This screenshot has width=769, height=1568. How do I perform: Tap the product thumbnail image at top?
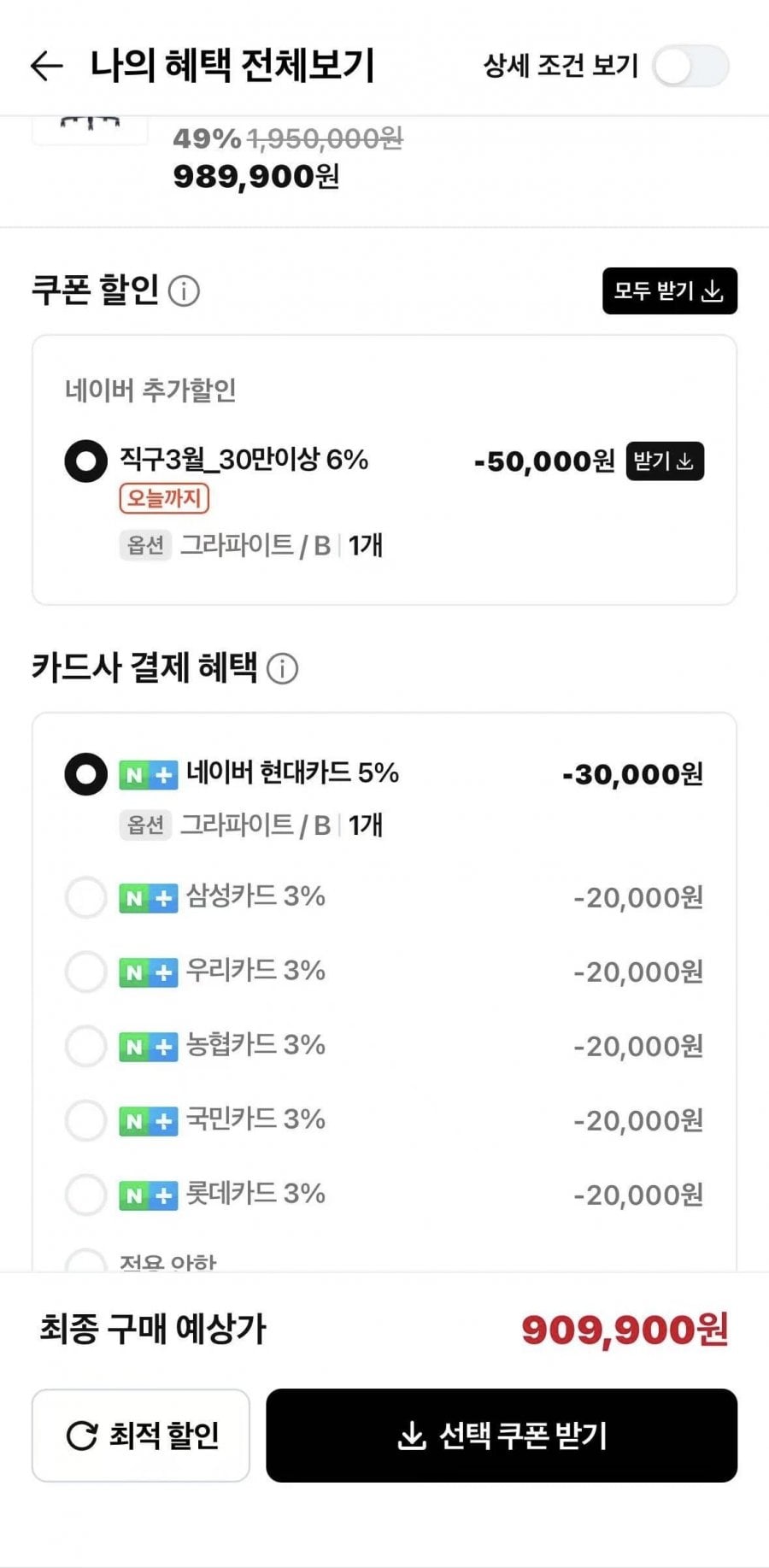click(x=90, y=130)
